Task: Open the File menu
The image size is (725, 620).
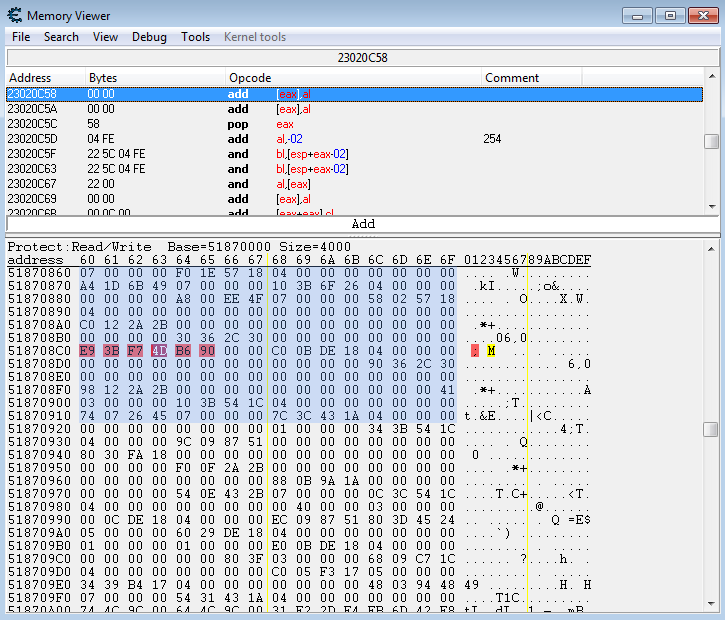Action: pyautogui.click(x=21, y=37)
